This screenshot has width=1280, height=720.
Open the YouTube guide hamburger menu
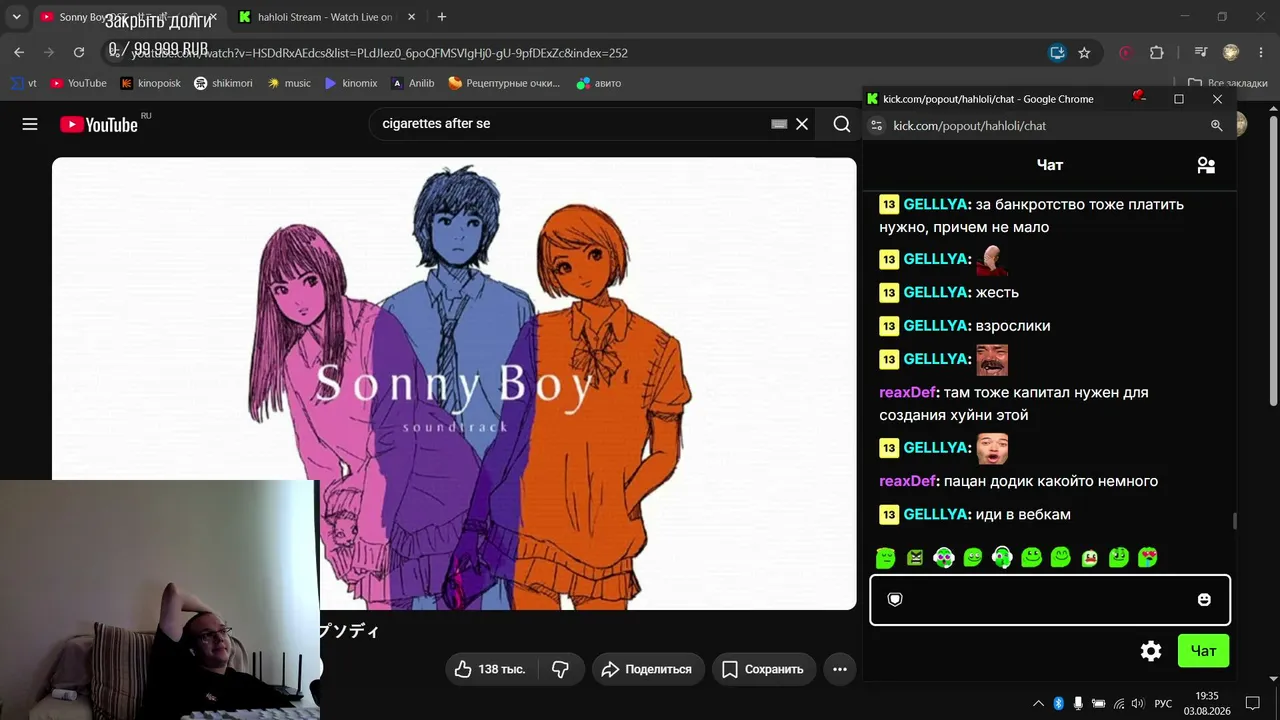point(30,124)
